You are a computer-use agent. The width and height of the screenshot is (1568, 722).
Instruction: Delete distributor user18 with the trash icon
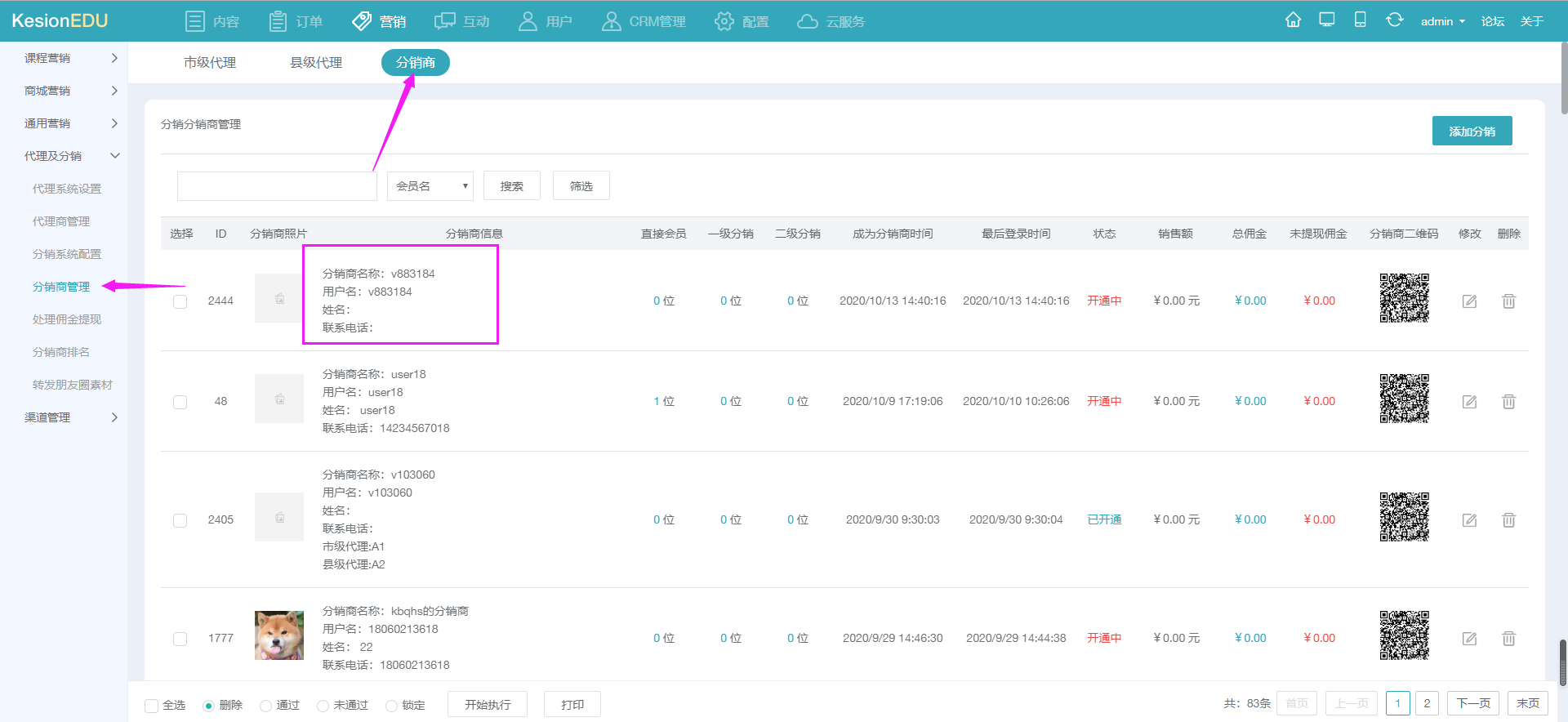click(1508, 402)
